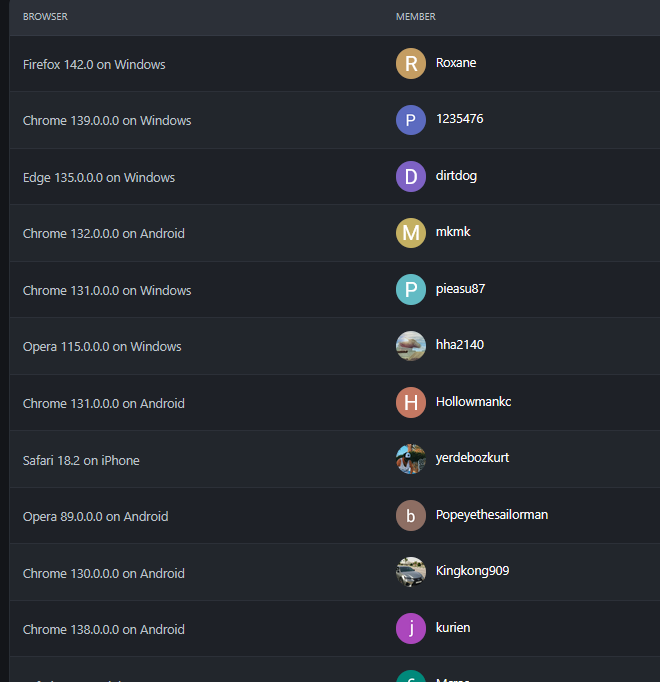660x682 pixels.
Task: View hha2140's profile photo thumbnail
Action: pos(411,346)
